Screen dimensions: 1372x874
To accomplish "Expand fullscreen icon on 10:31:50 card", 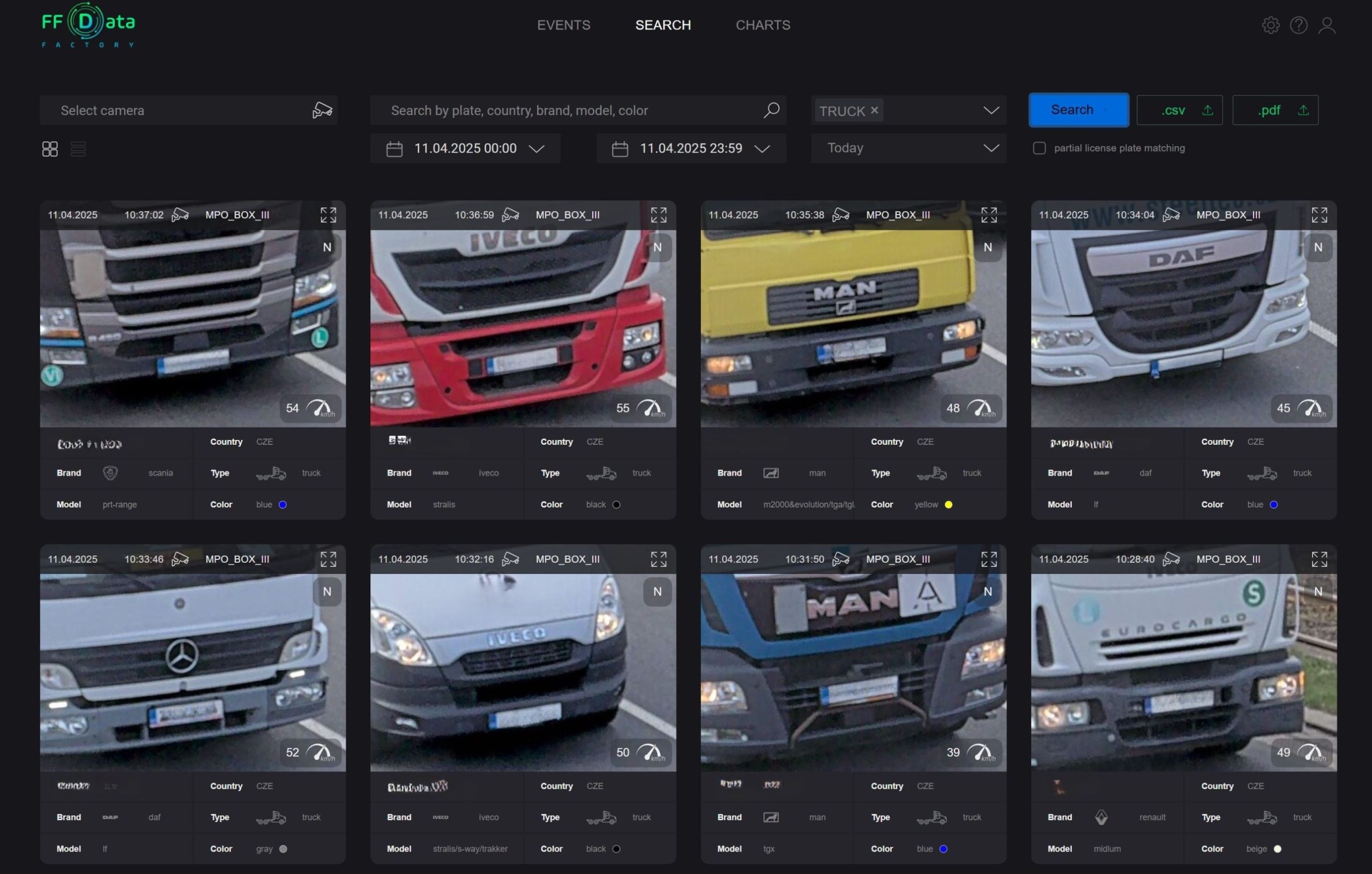I will [989, 559].
